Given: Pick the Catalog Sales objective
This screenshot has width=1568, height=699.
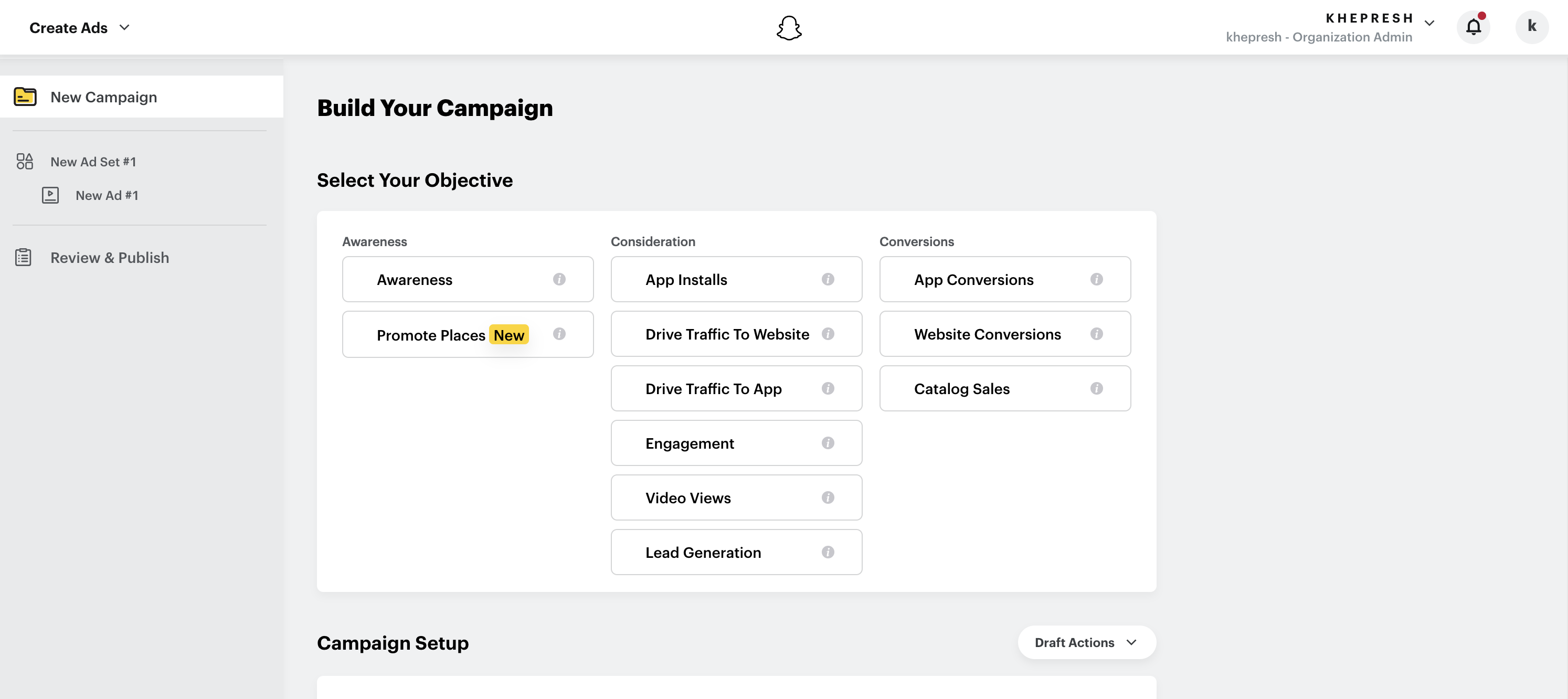Looking at the screenshot, I should [1005, 388].
